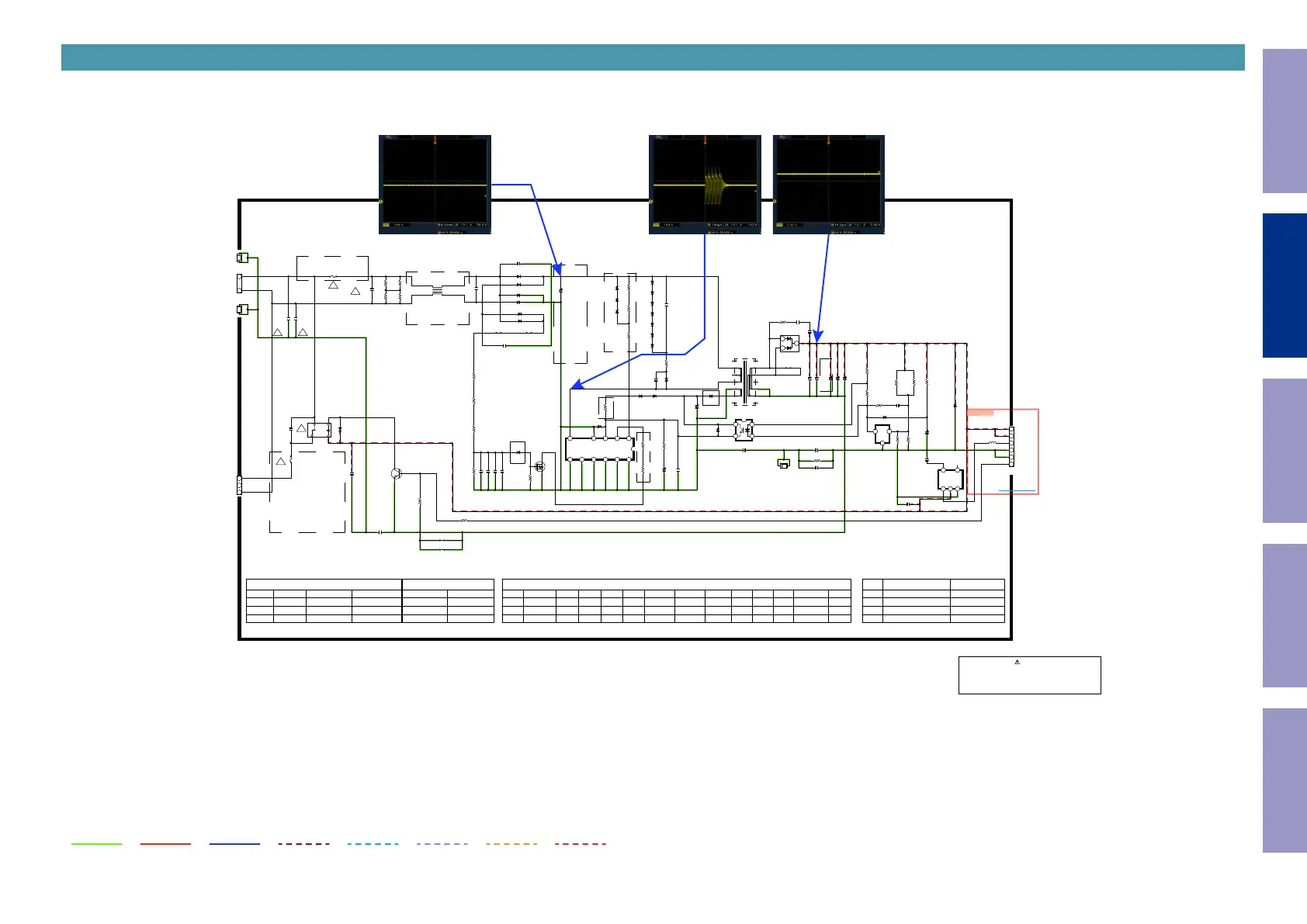Screen dimensions: 1307x924
Task: Click the solid blue legend line
Action: tap(234, 843)
